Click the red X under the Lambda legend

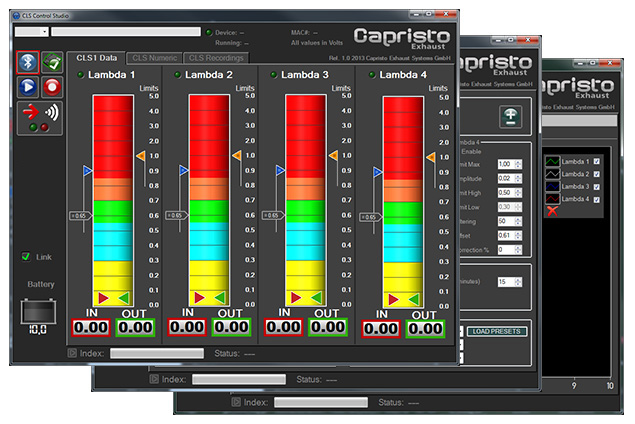551,211
